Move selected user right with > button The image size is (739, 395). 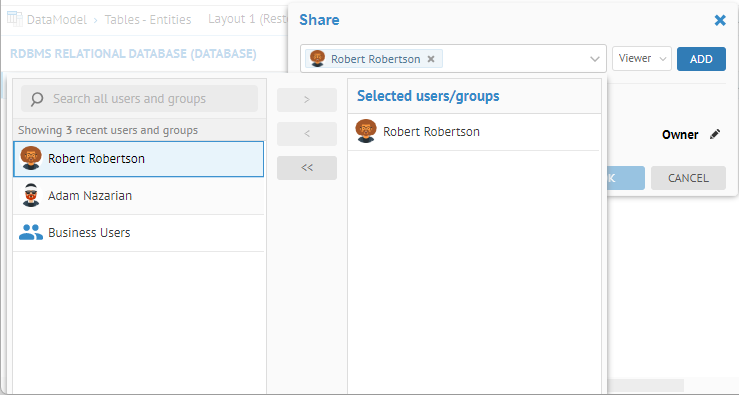coord(307,99)
